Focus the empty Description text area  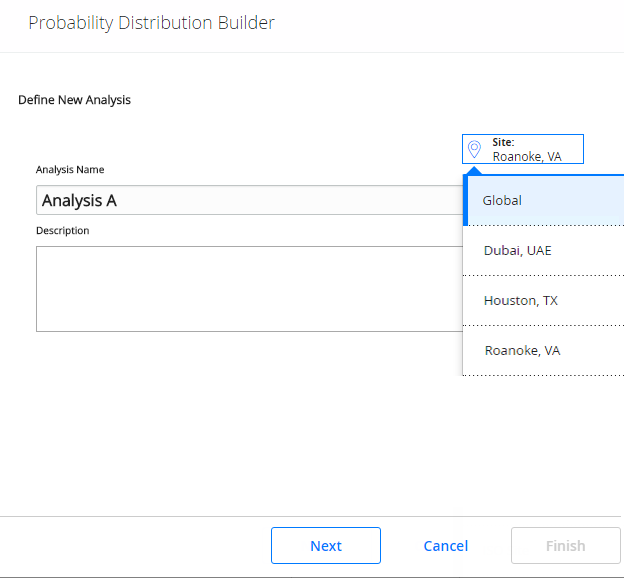coord(250,289)
